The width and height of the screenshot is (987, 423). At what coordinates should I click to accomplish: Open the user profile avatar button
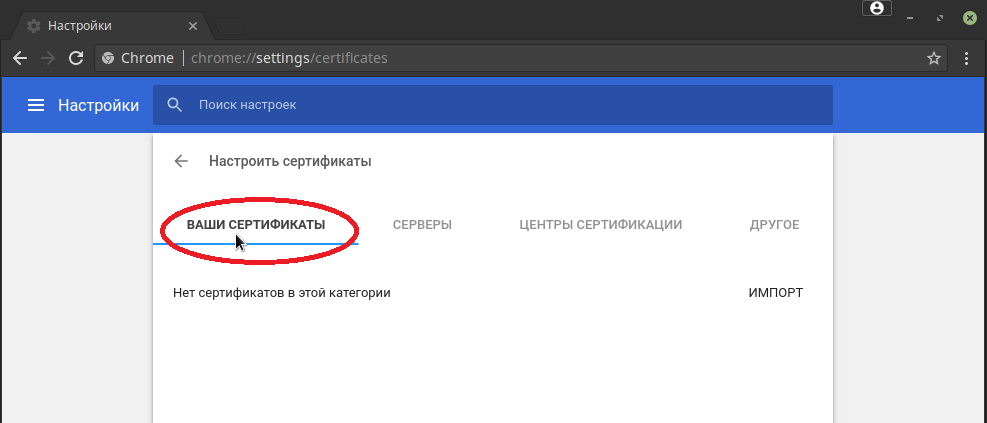876,9
